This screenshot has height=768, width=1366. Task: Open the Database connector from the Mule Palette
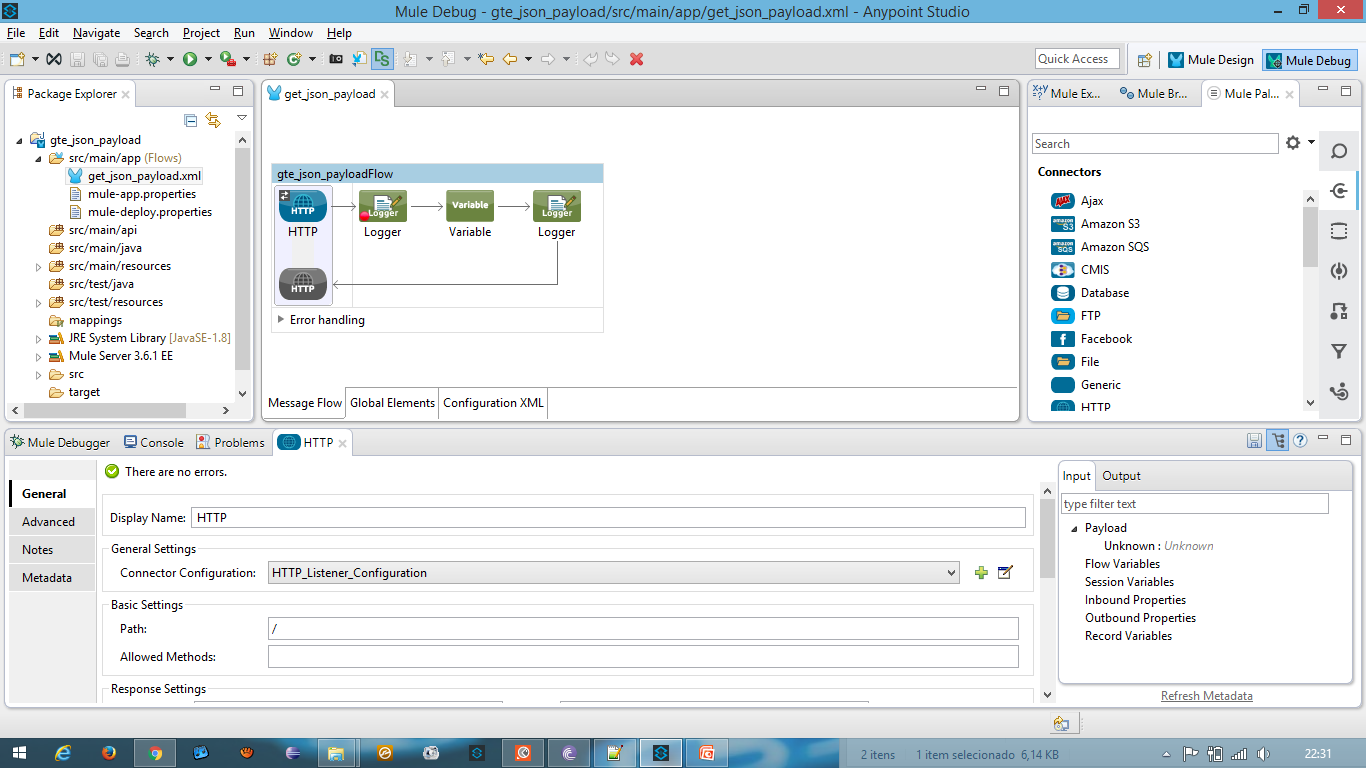[1106, 292]
